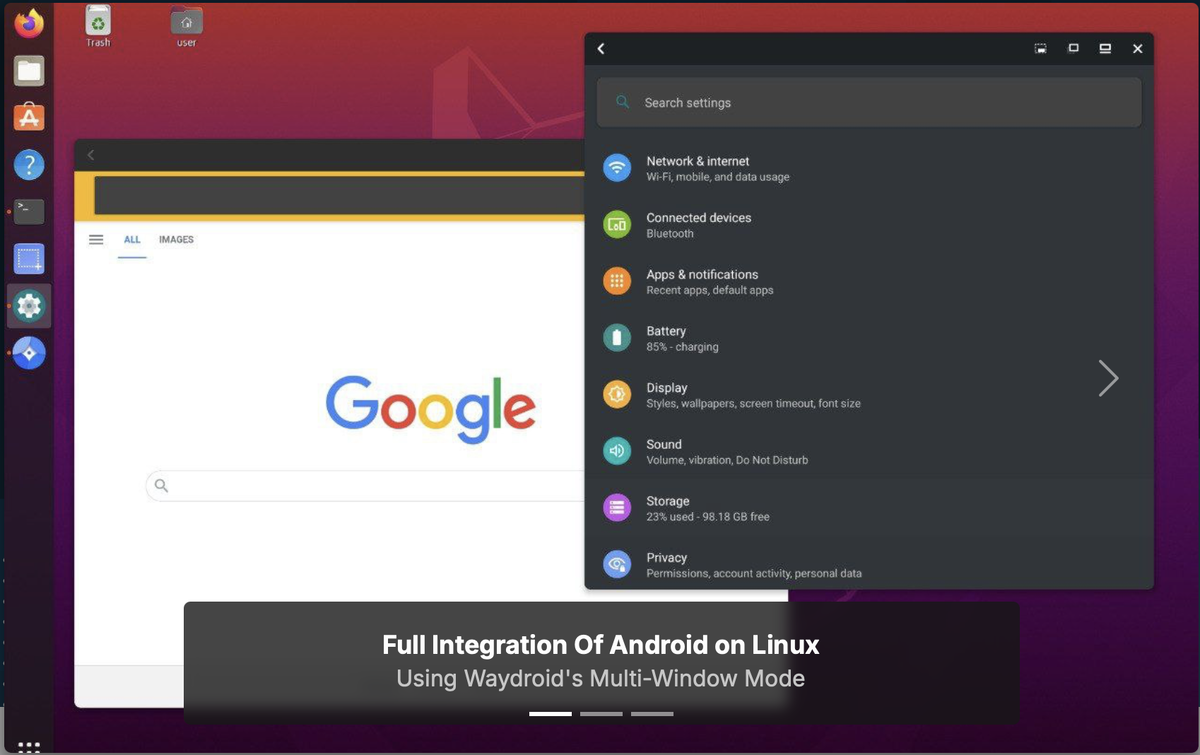Launch Terminal from the dock
Image resolution: width=1200 pixels, height=755 pixels.
(29, 211)
